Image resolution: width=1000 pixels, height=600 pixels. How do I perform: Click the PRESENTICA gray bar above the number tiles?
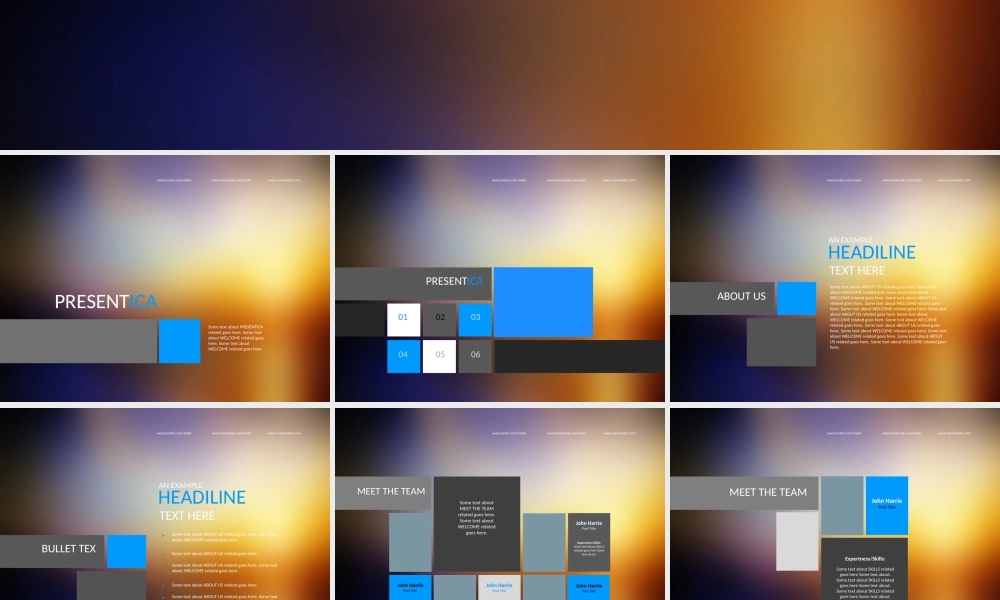[x=413, y=283]
